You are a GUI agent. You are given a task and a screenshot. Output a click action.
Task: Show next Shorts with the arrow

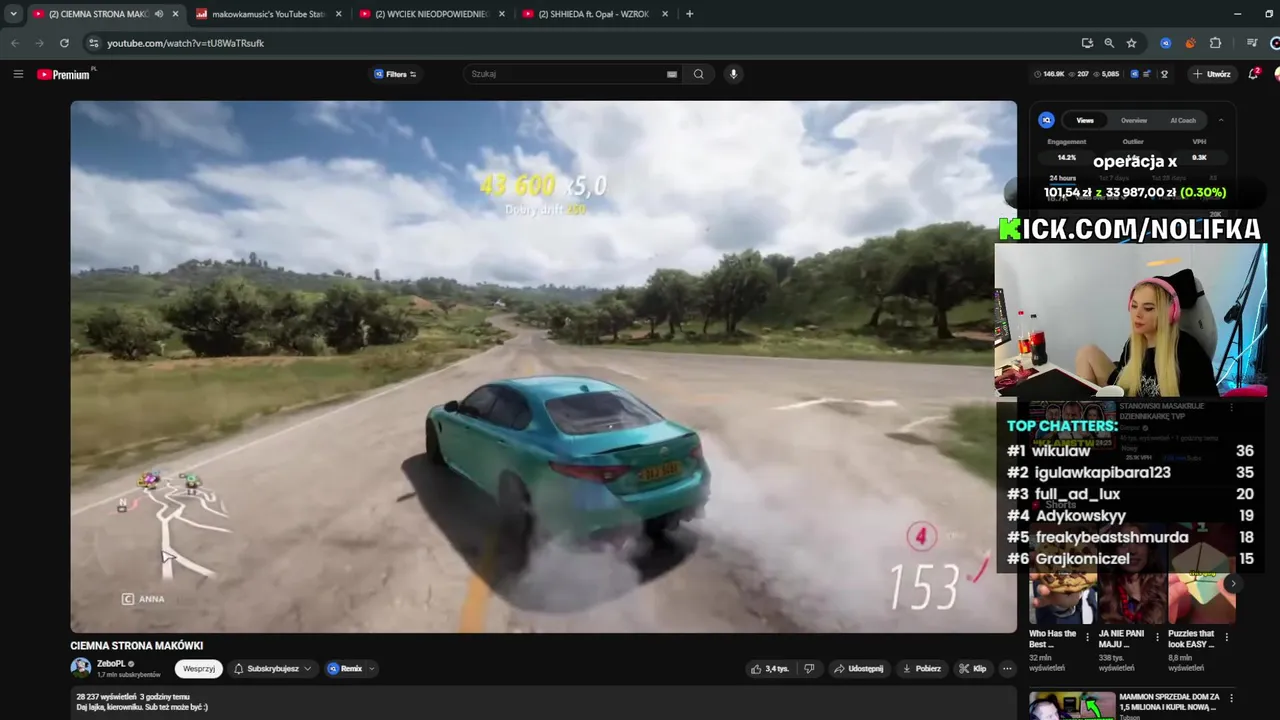1232,584
